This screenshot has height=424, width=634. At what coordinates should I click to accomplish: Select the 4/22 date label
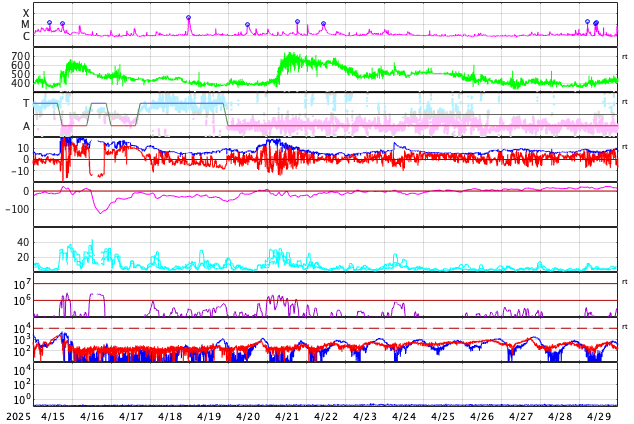coord(326,417)
